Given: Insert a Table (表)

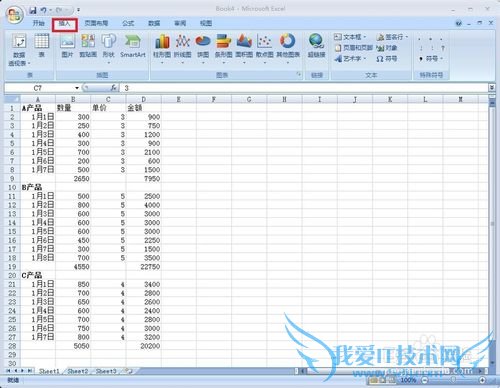Looking at the screenshot, I should click(x=42, y=46).
